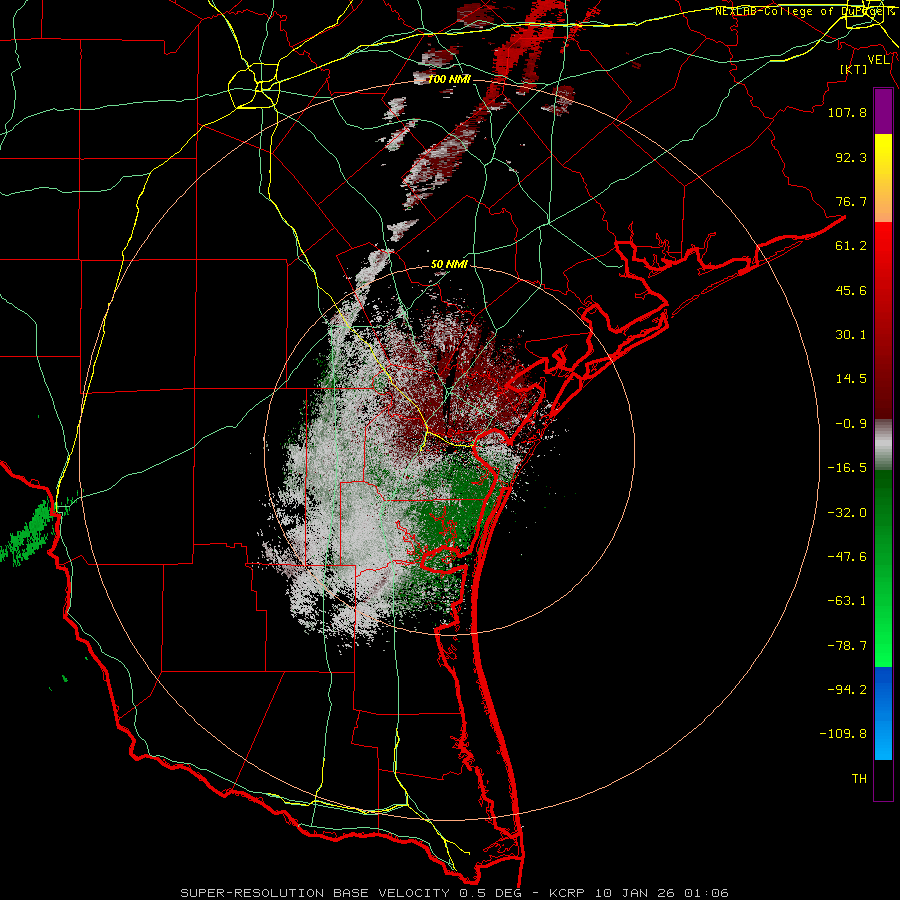This screenshot has width=900, height=900.
Task: Click the -47.6 legend value
Action: click(847, 557)
